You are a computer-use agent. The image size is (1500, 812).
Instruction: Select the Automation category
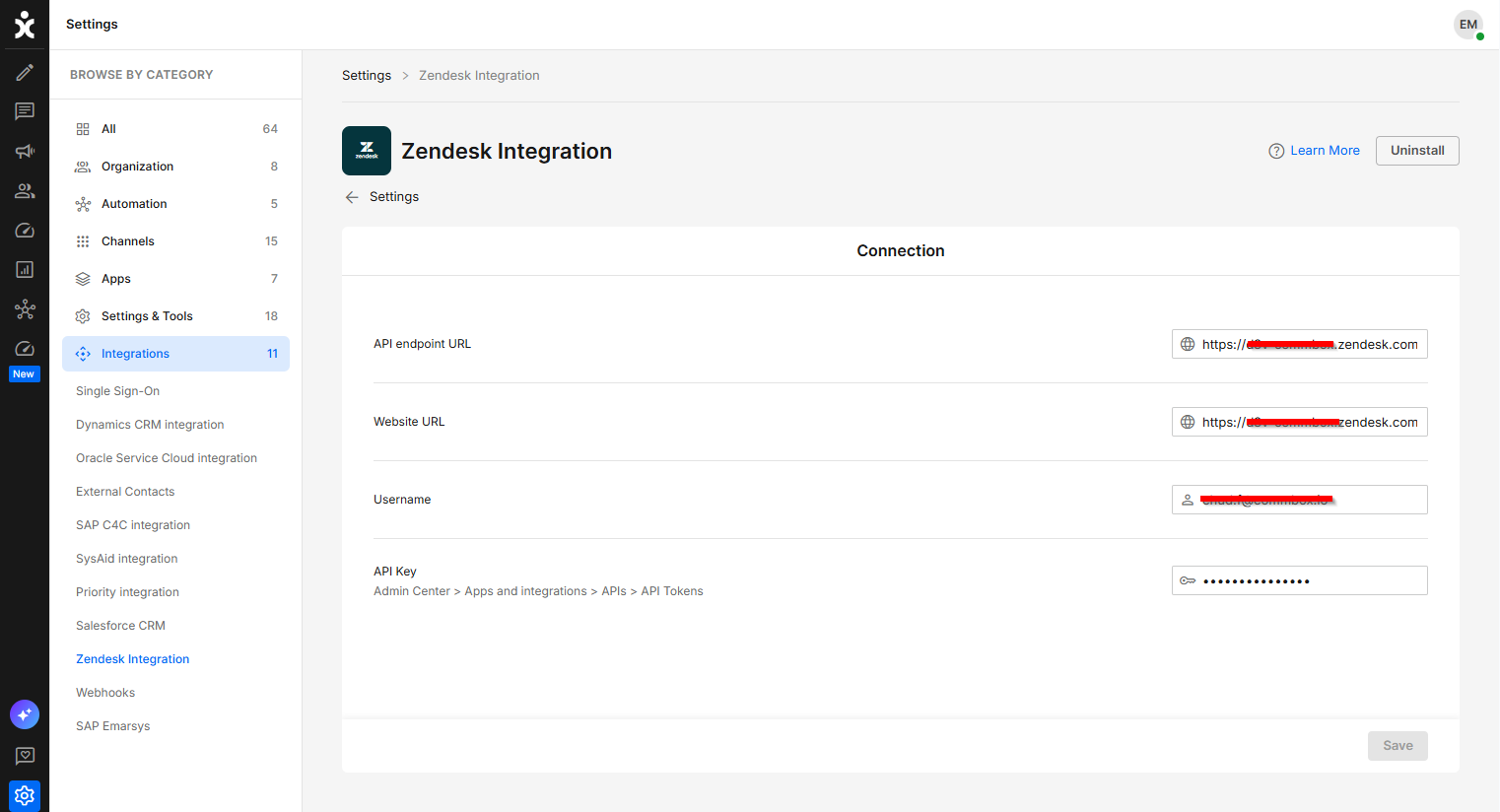click(175, 204)
